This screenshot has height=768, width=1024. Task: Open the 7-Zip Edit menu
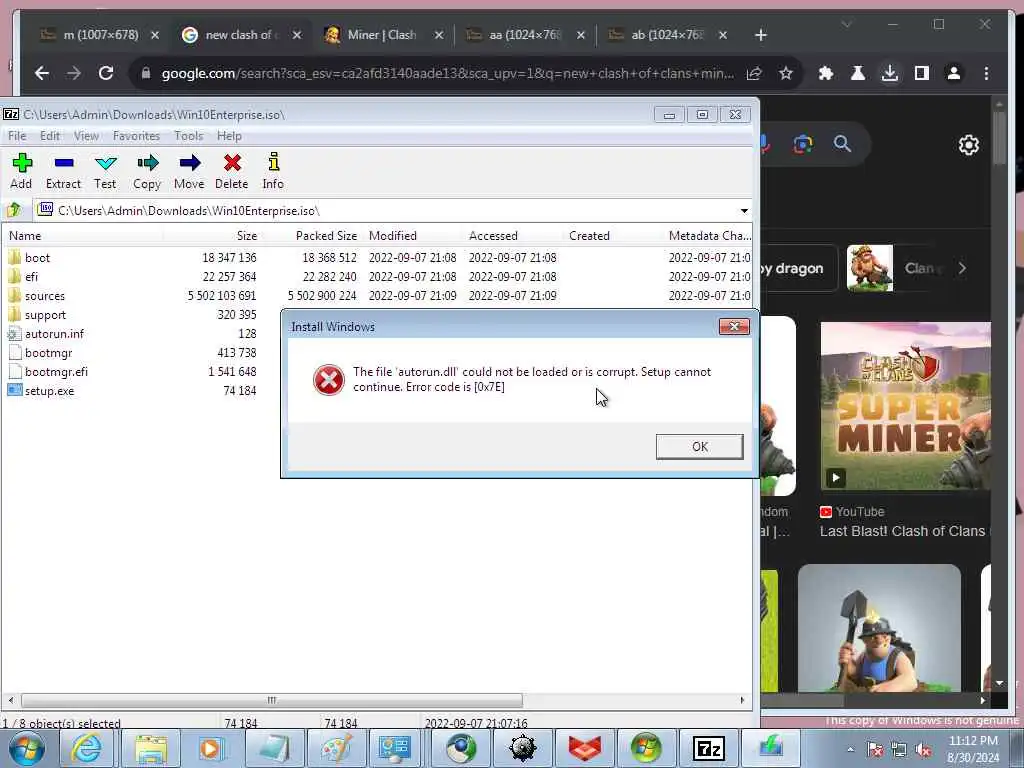(x=50, y=136)
